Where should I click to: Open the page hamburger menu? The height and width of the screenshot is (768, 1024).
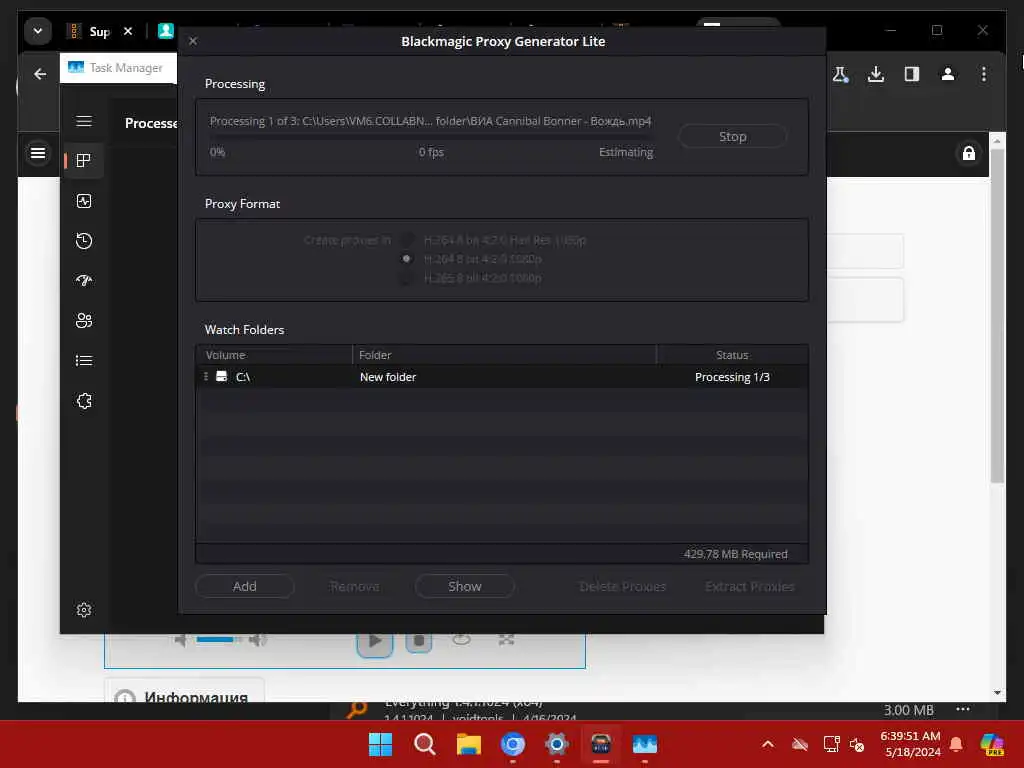pos(38,153)
